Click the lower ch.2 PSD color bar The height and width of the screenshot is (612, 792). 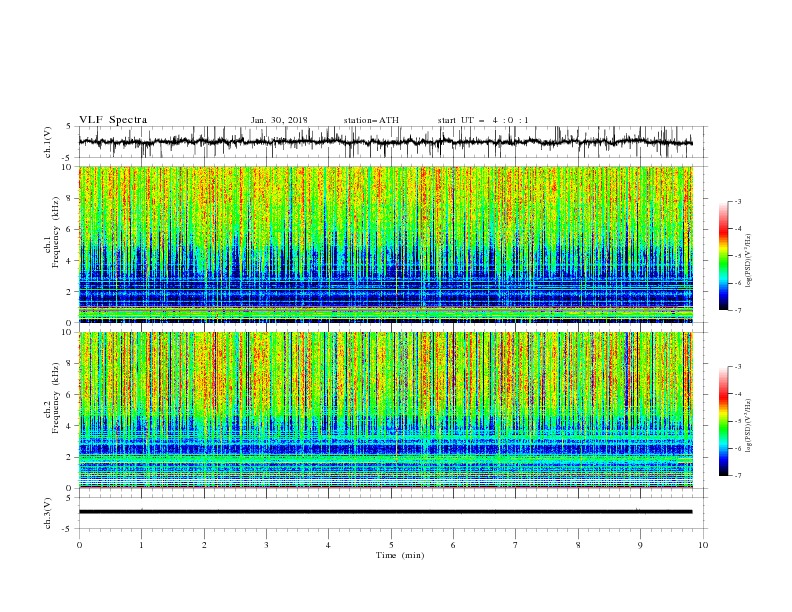(x=723, y=421)
